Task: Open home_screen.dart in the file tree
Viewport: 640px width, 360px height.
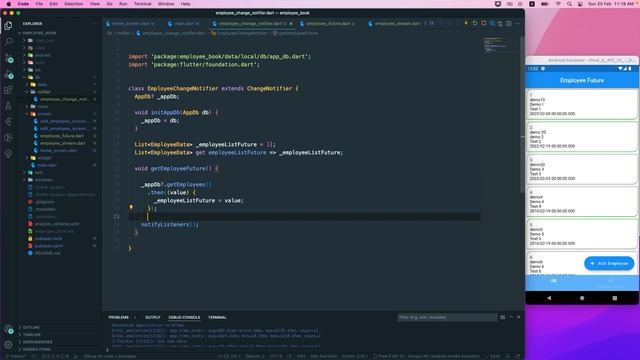Action: coord(58,150)
